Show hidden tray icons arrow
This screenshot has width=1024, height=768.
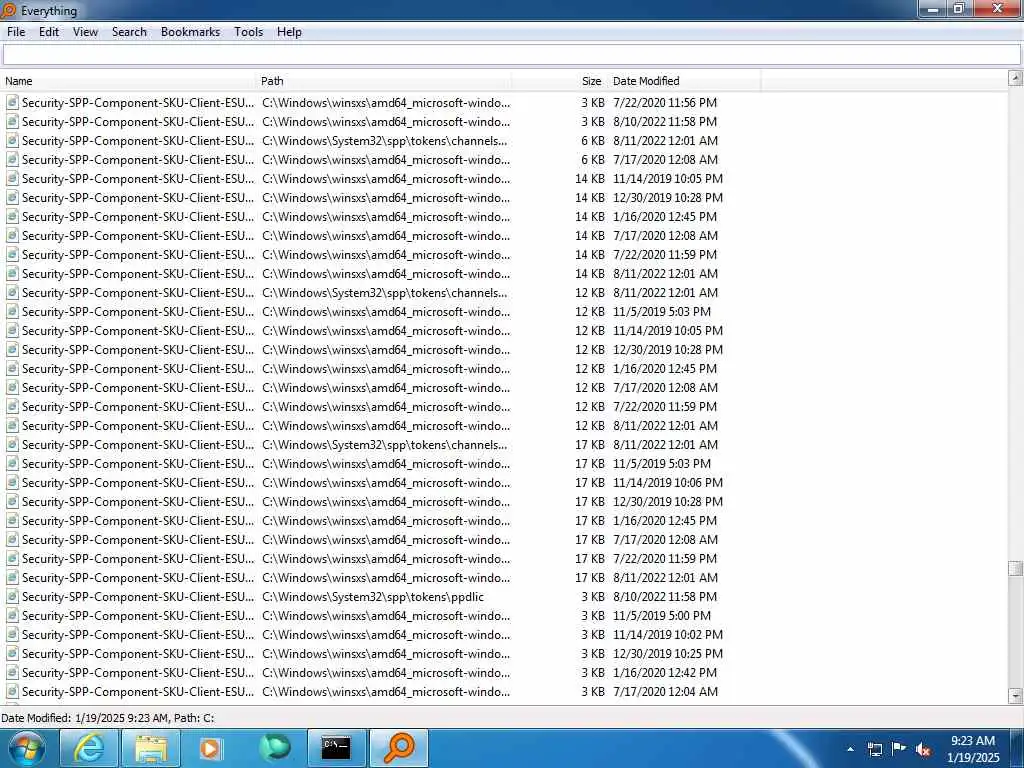coord(850,749)
